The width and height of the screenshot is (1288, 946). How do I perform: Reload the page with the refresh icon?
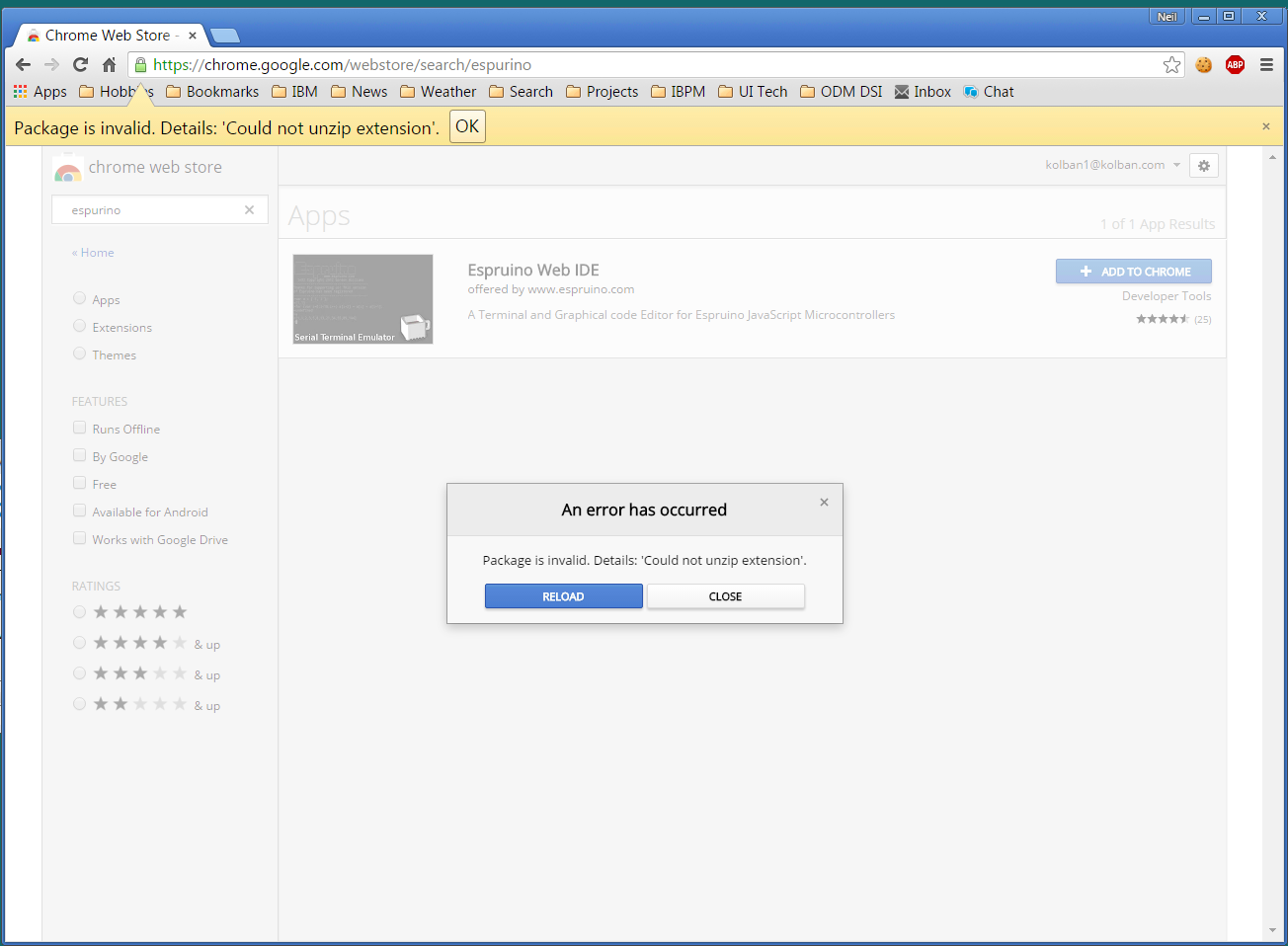(81, 65)
